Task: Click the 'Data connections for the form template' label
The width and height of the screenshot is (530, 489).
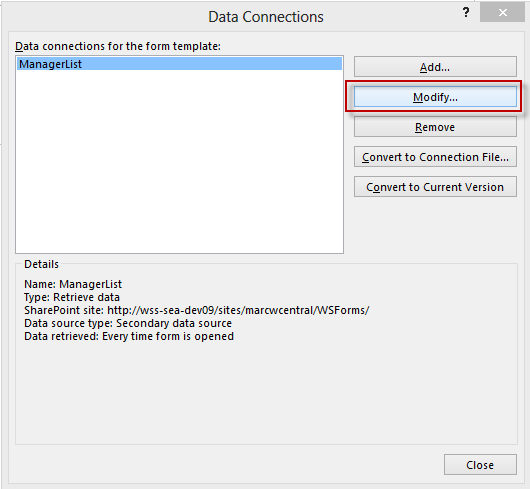Action: click(118, 46)
